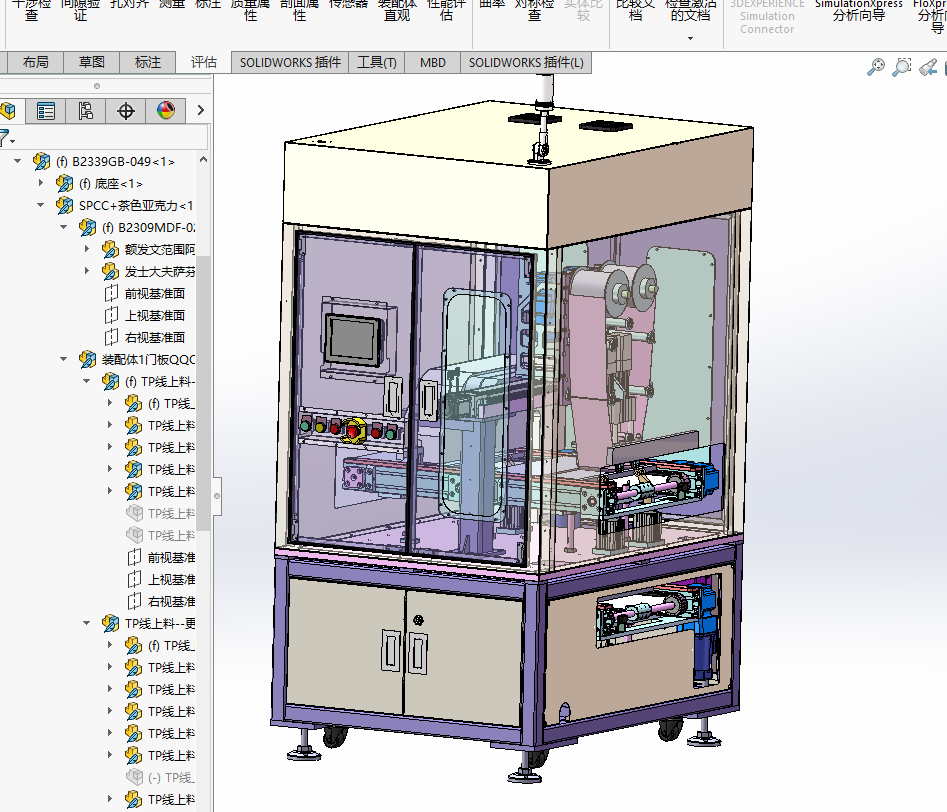
Task: Click the Previous View icon
Action: 928,67
